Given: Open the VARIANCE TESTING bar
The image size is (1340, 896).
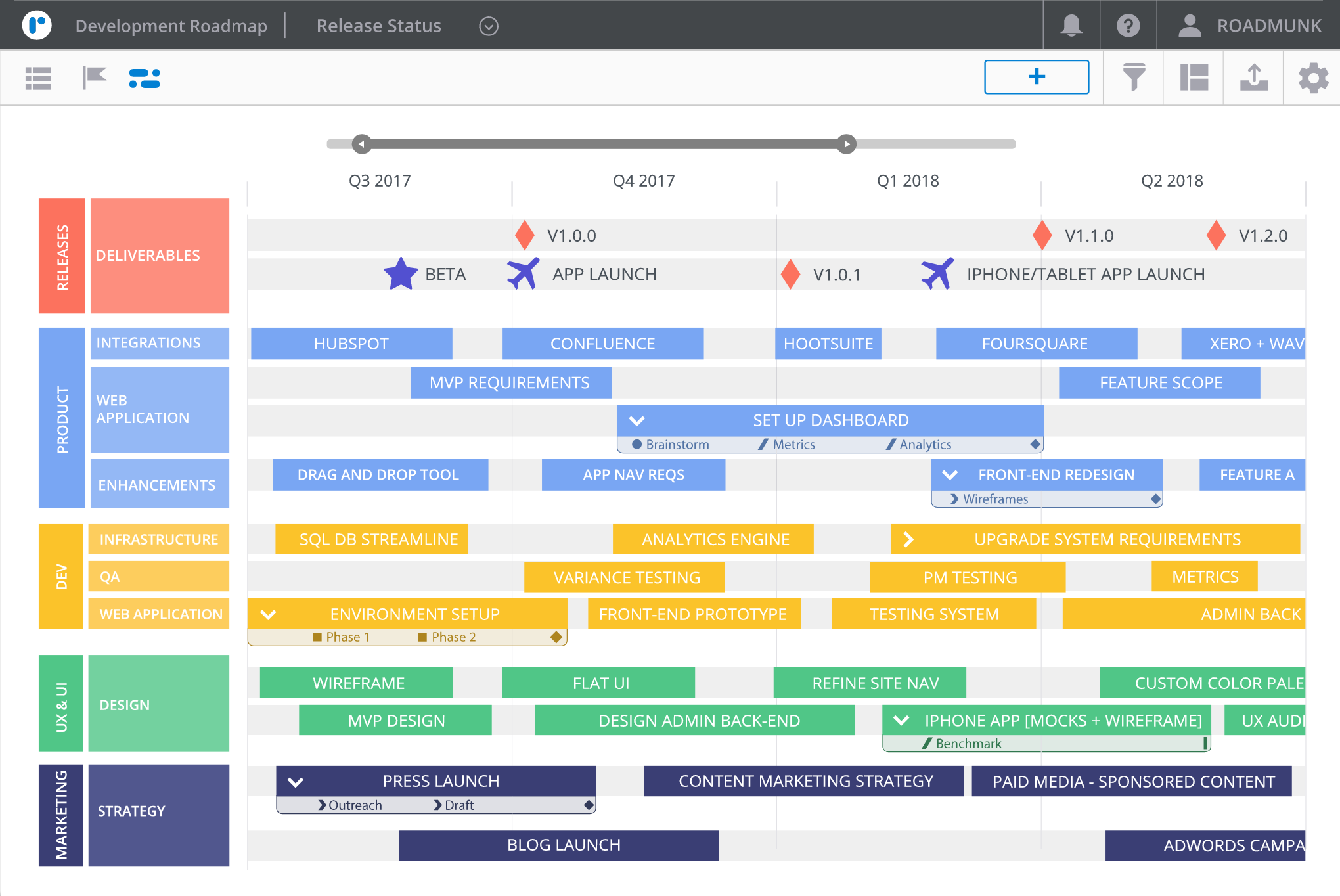Looking at the screenshot, I should (624, 577).
